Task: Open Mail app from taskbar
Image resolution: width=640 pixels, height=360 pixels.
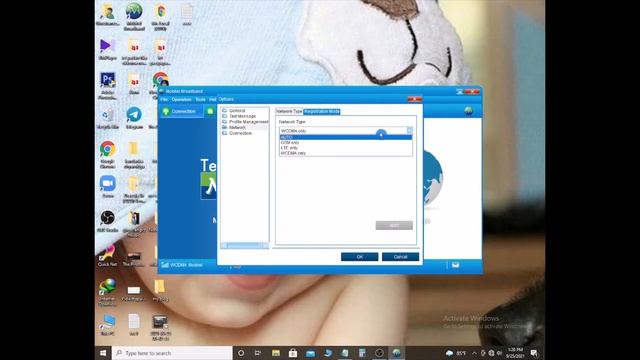Action: tap(311, 353)
